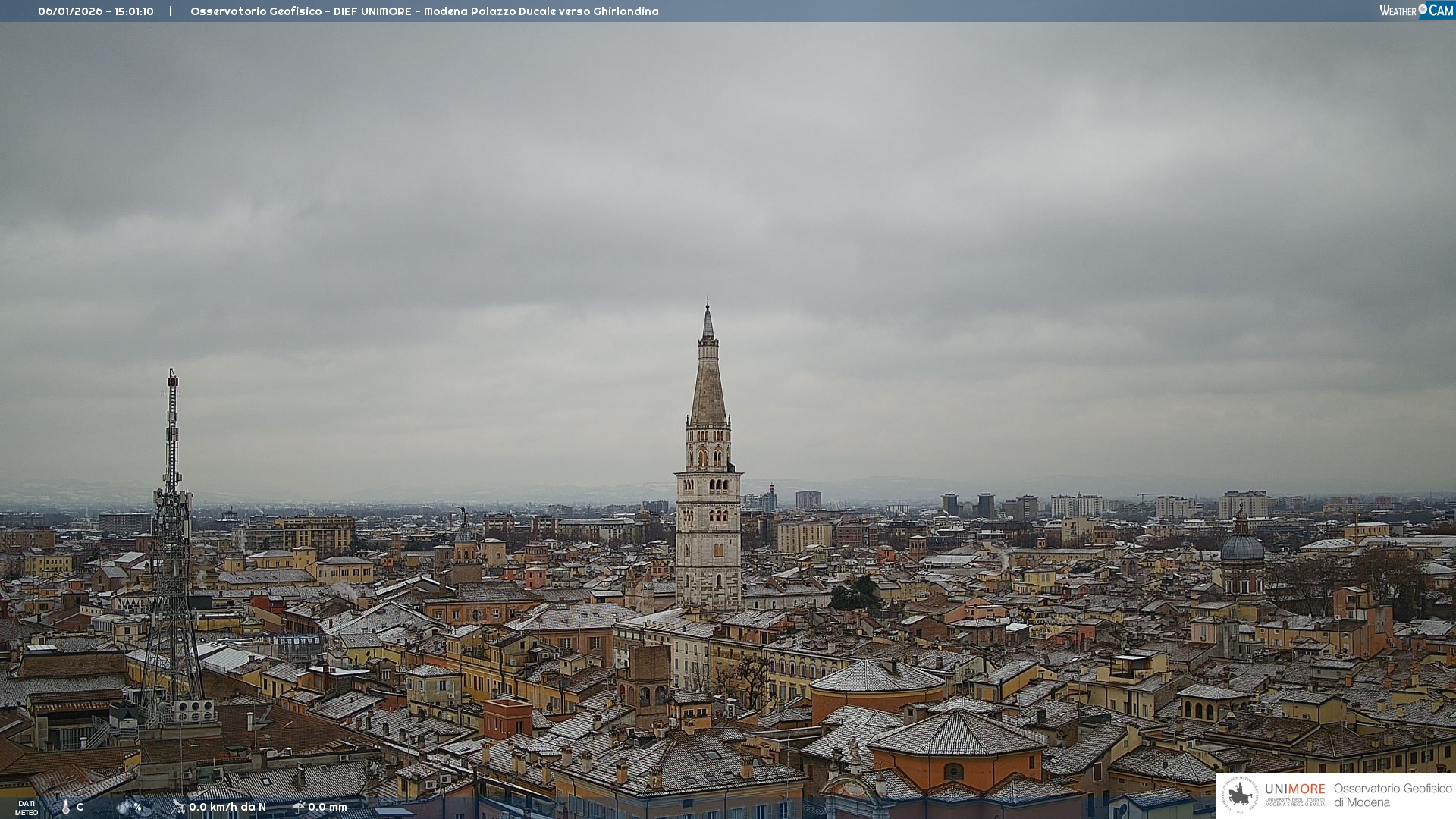Click the 15:01:10 time stamp
This screenshot has height=819, width=1456.
pyautogui.click(x=134, y=11)
